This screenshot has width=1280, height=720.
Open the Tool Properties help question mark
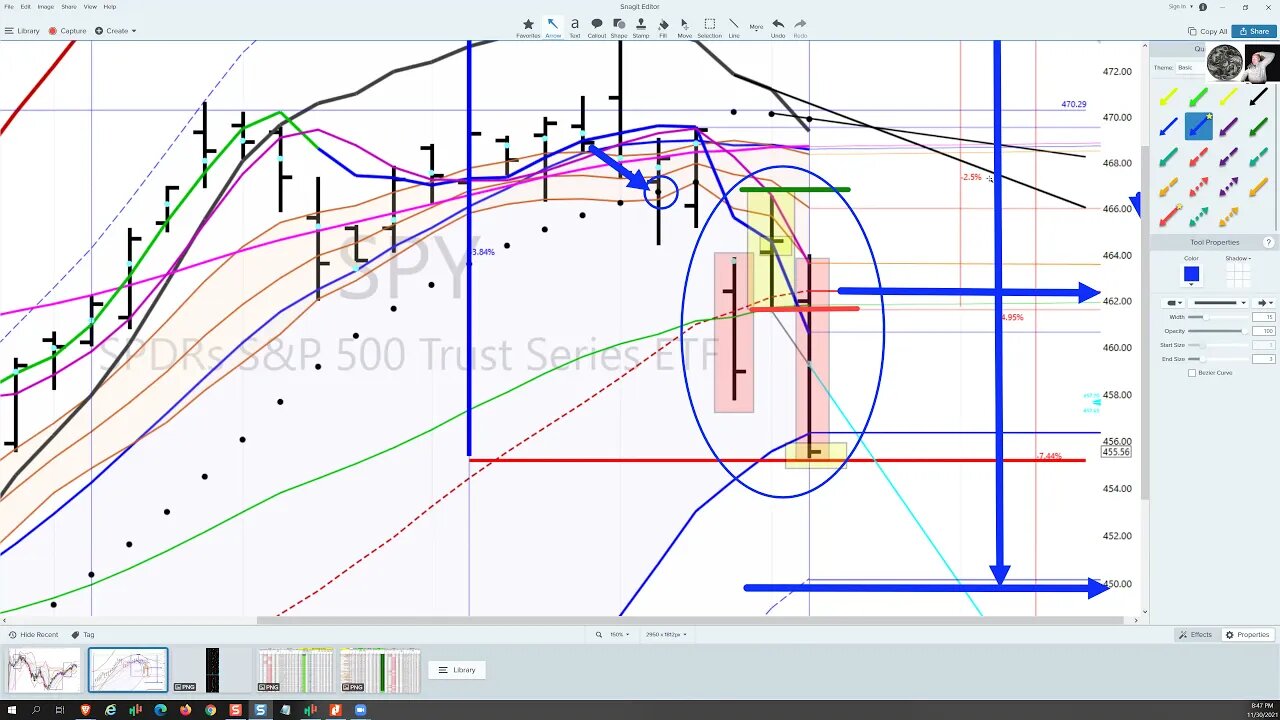(1269, 242)
